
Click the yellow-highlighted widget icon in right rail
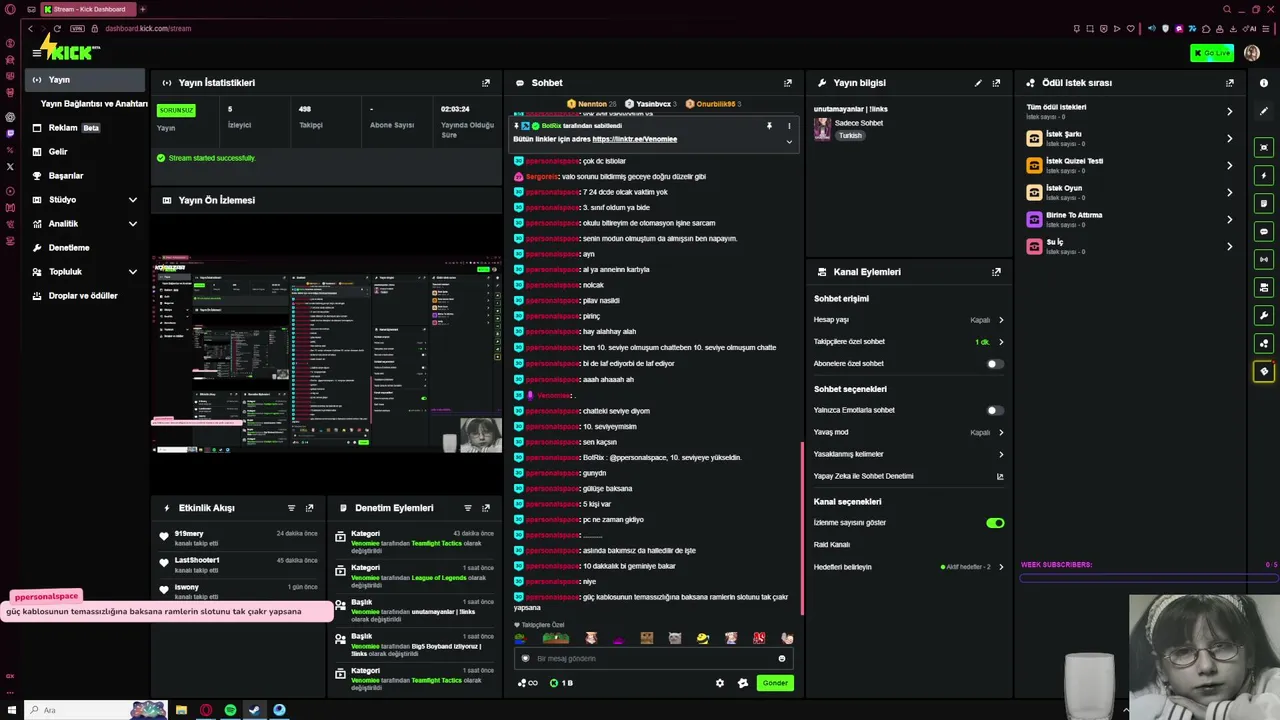pos(1264,372)
